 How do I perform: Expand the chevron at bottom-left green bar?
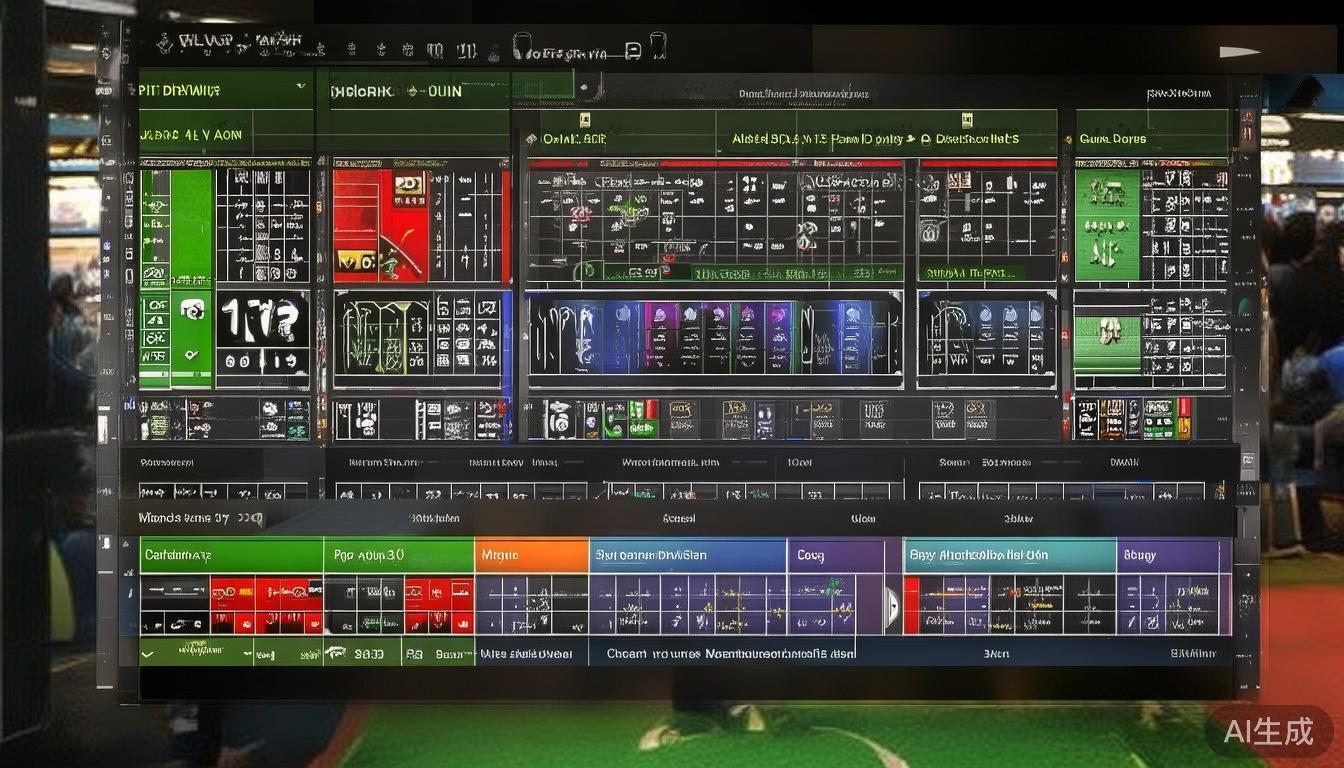point(148,653)
